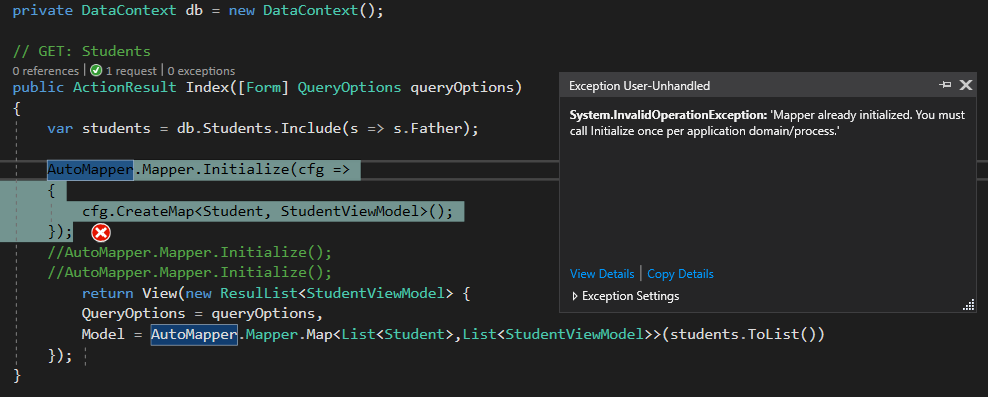Click the highlighted AutoMapper in Mapper.Initialize line
988x397 pixels.
(90, 170)
